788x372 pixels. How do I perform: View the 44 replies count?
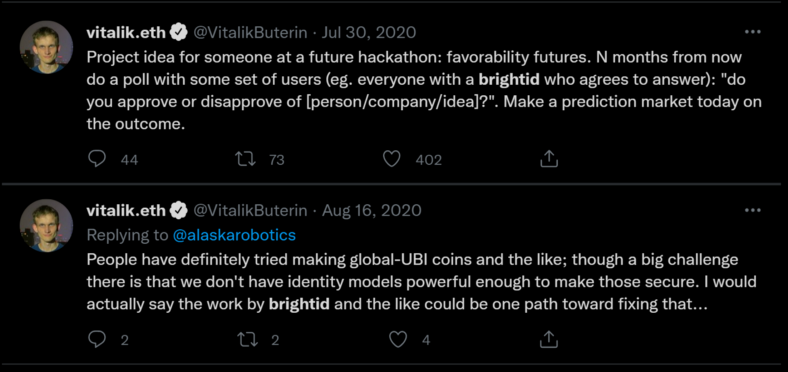click(130, 160)
